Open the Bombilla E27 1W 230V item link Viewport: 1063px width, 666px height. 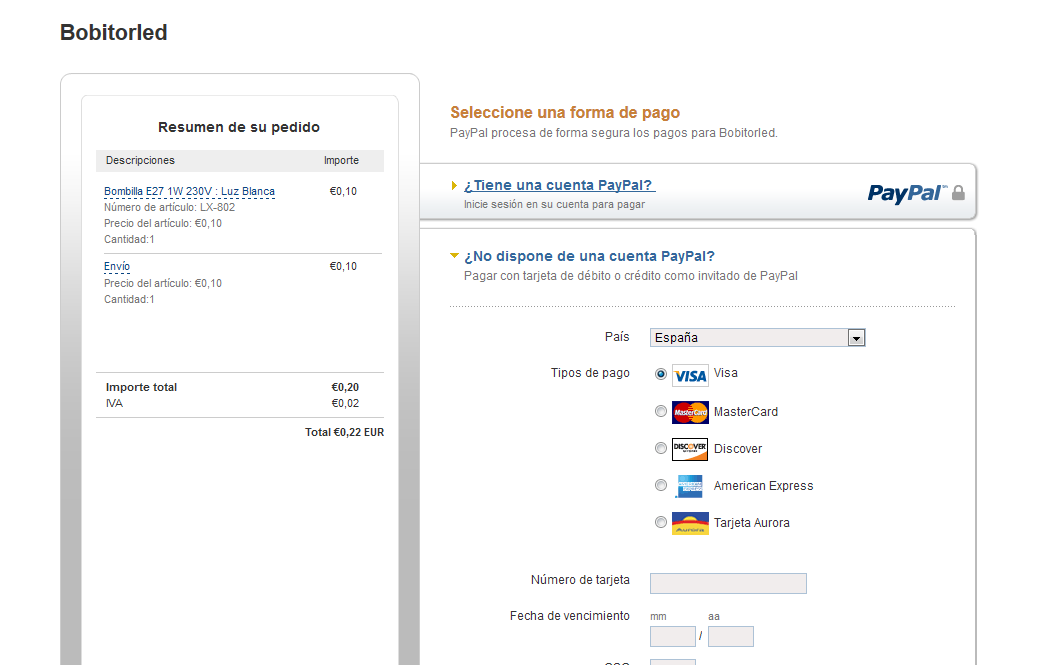pos(189,191)
